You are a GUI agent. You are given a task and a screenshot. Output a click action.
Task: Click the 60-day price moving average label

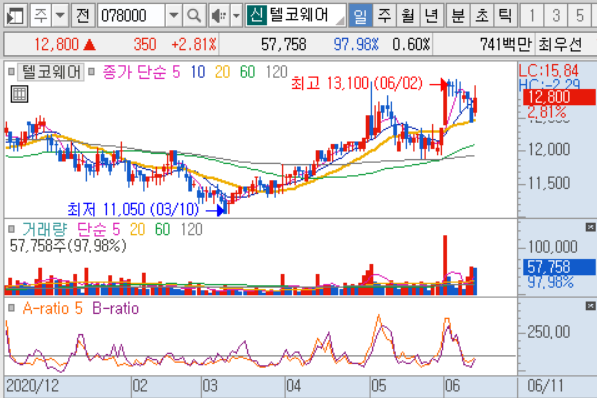coord(247,72)
